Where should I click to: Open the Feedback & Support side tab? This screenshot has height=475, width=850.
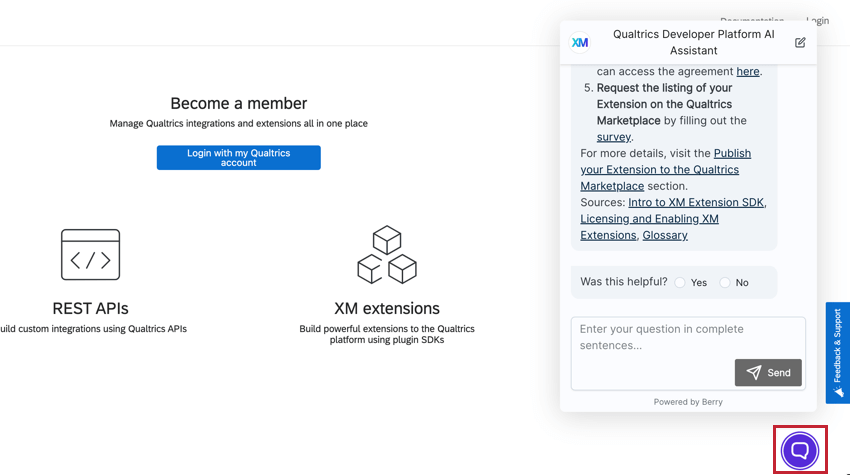[838, 353]
